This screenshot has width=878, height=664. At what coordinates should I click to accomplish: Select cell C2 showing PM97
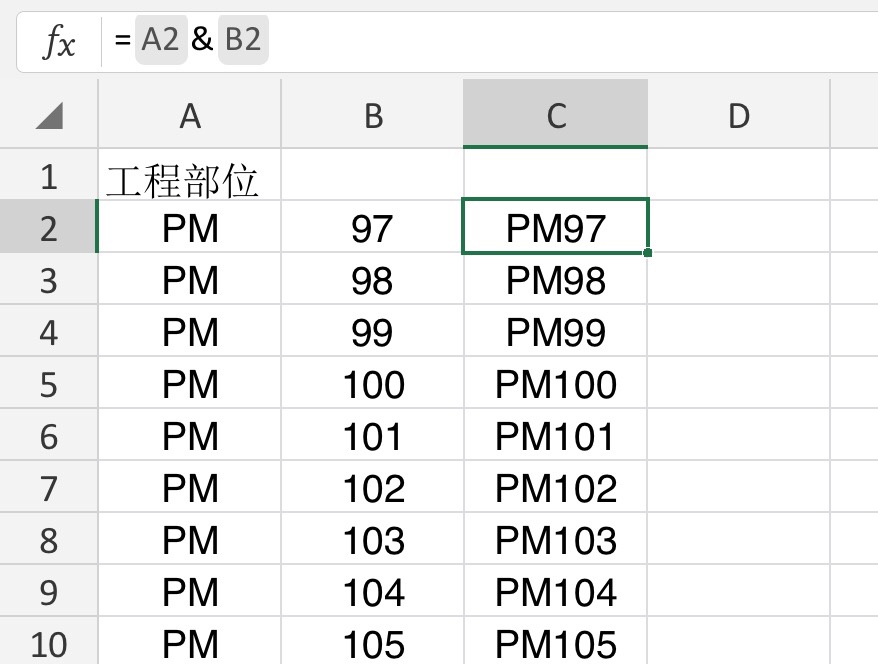[556, 229]
